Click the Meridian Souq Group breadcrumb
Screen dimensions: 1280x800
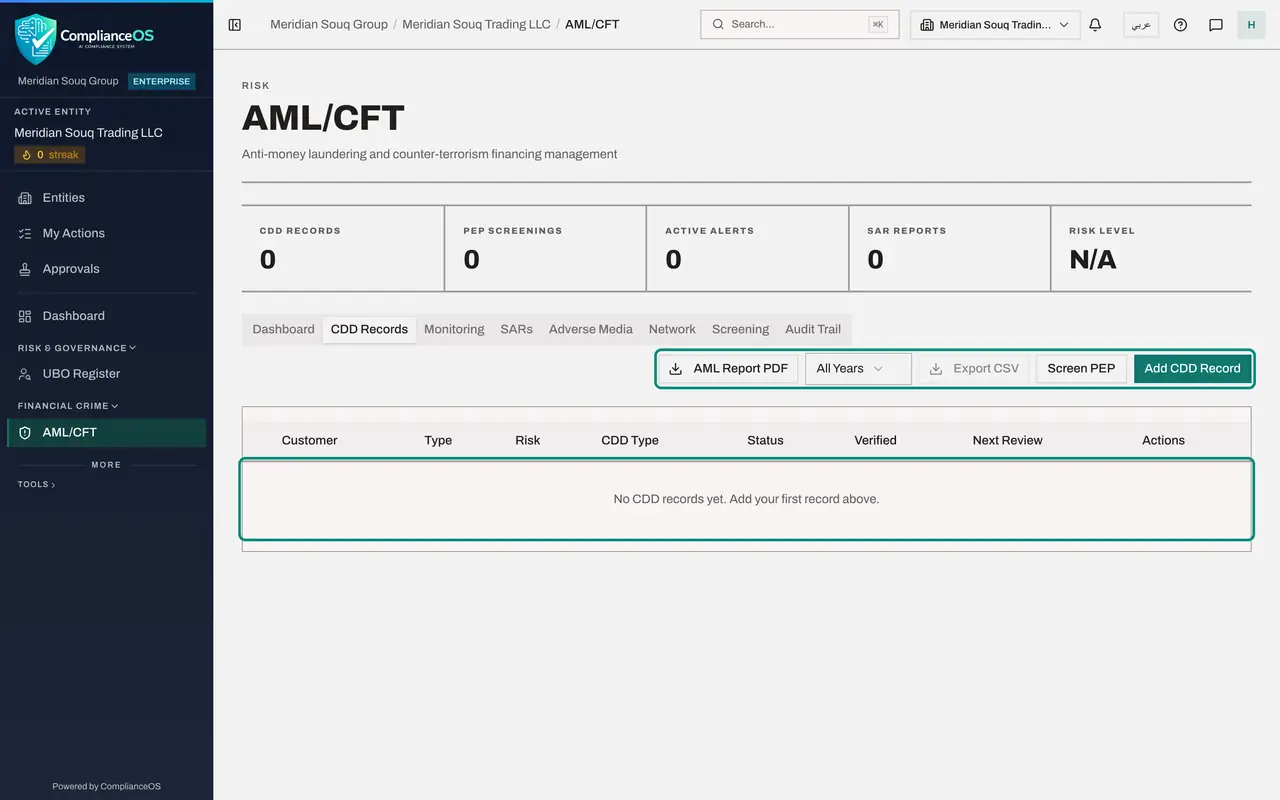pyautogui.click(x=329, y=24)
